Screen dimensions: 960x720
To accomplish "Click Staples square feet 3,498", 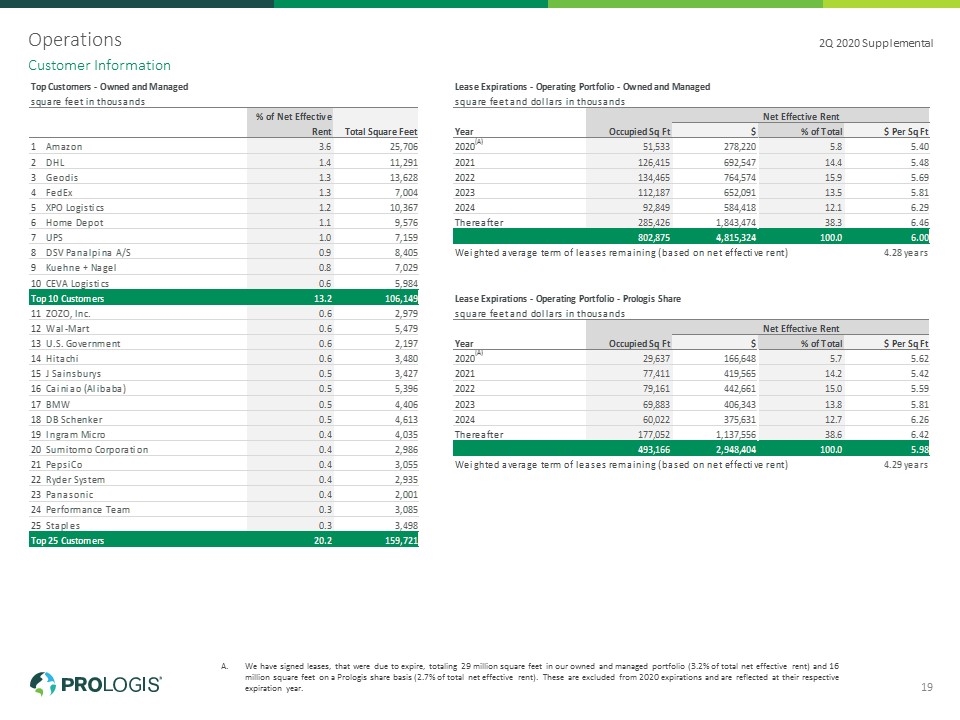I will [x=406, y=526].
